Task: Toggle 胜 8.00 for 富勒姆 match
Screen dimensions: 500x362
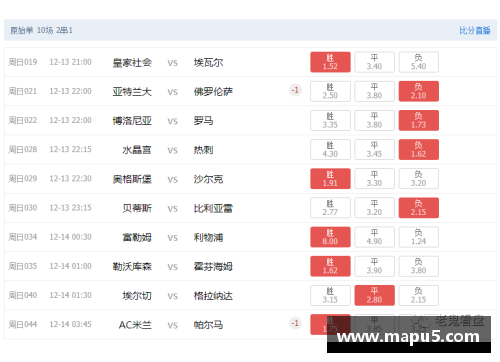Action: point(330,237)
